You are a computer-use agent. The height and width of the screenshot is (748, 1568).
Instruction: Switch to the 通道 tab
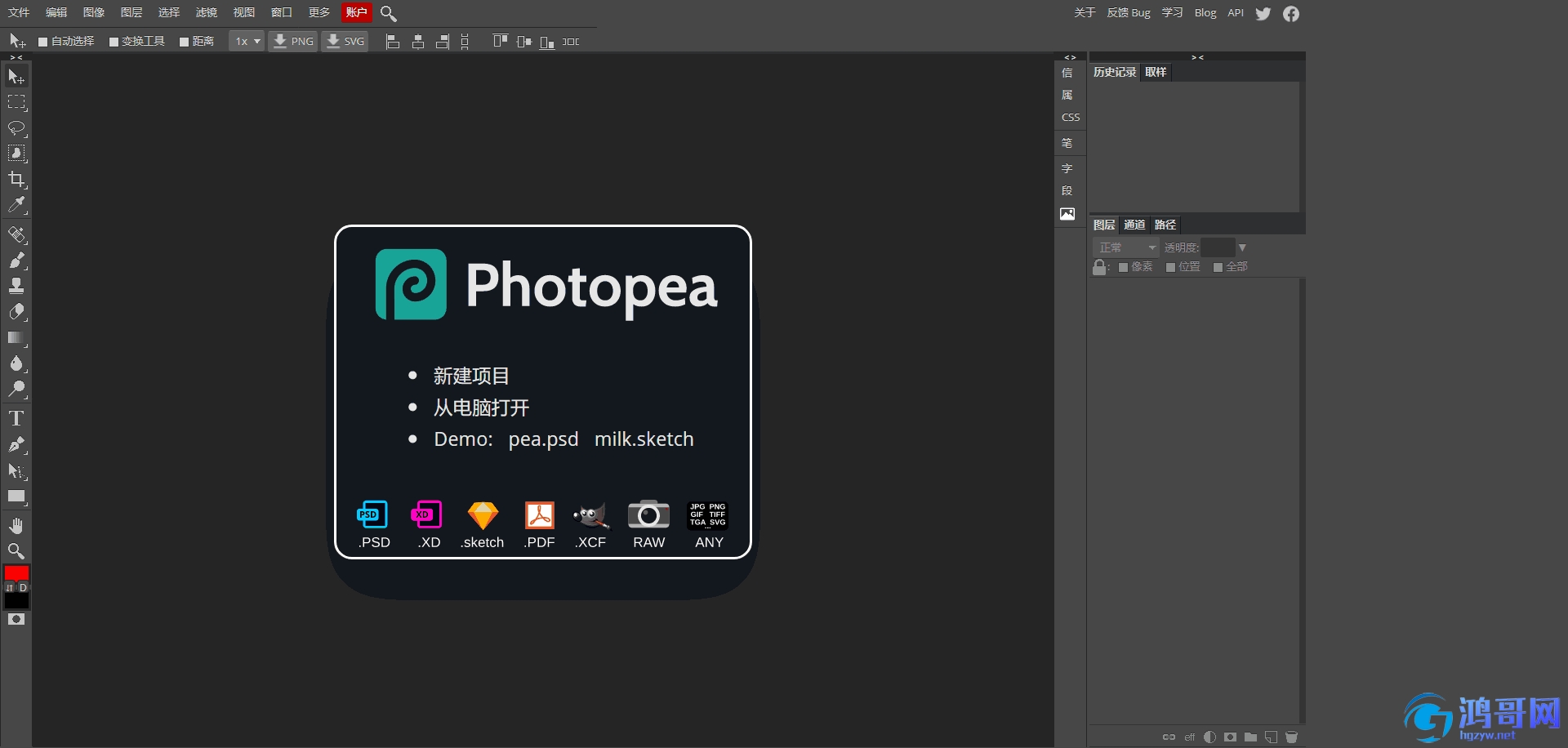tap(1134, 225)
